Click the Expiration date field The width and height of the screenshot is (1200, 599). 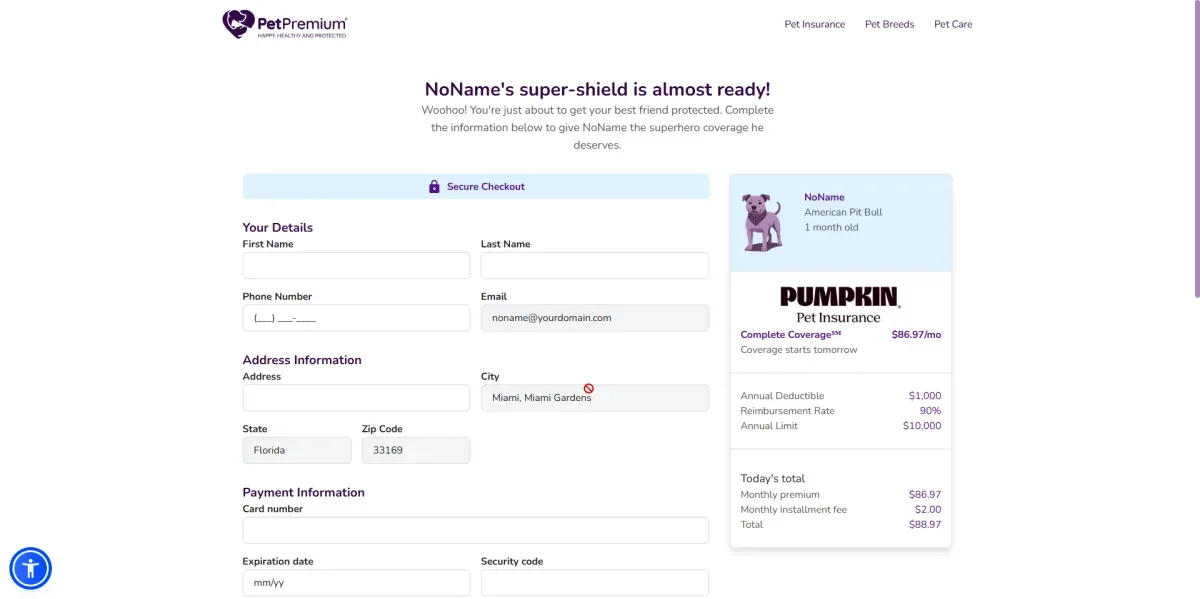[x=356, y=582]
